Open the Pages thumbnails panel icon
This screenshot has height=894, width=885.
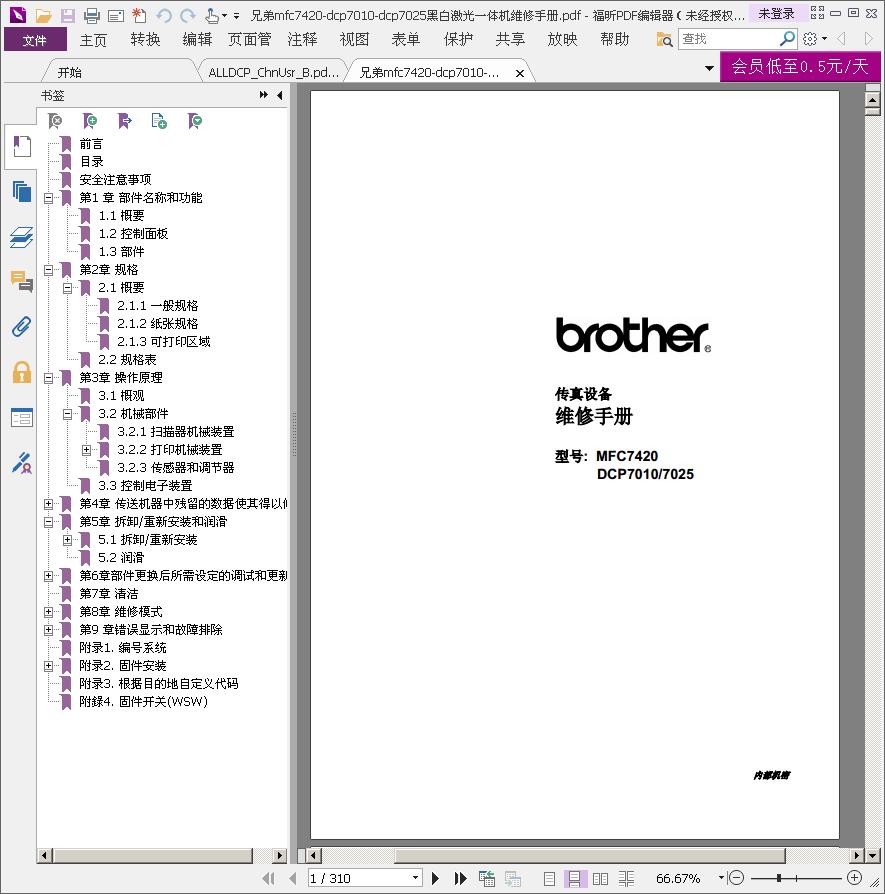pyautogui.click(x=22, y=192)
